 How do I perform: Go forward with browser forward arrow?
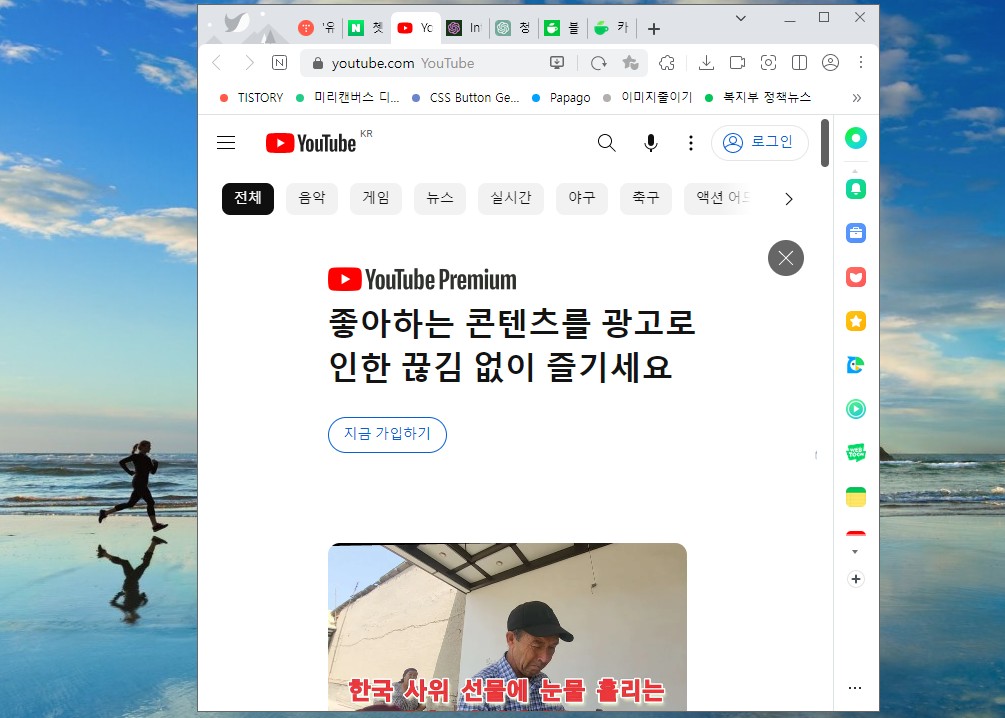(249, 63)
